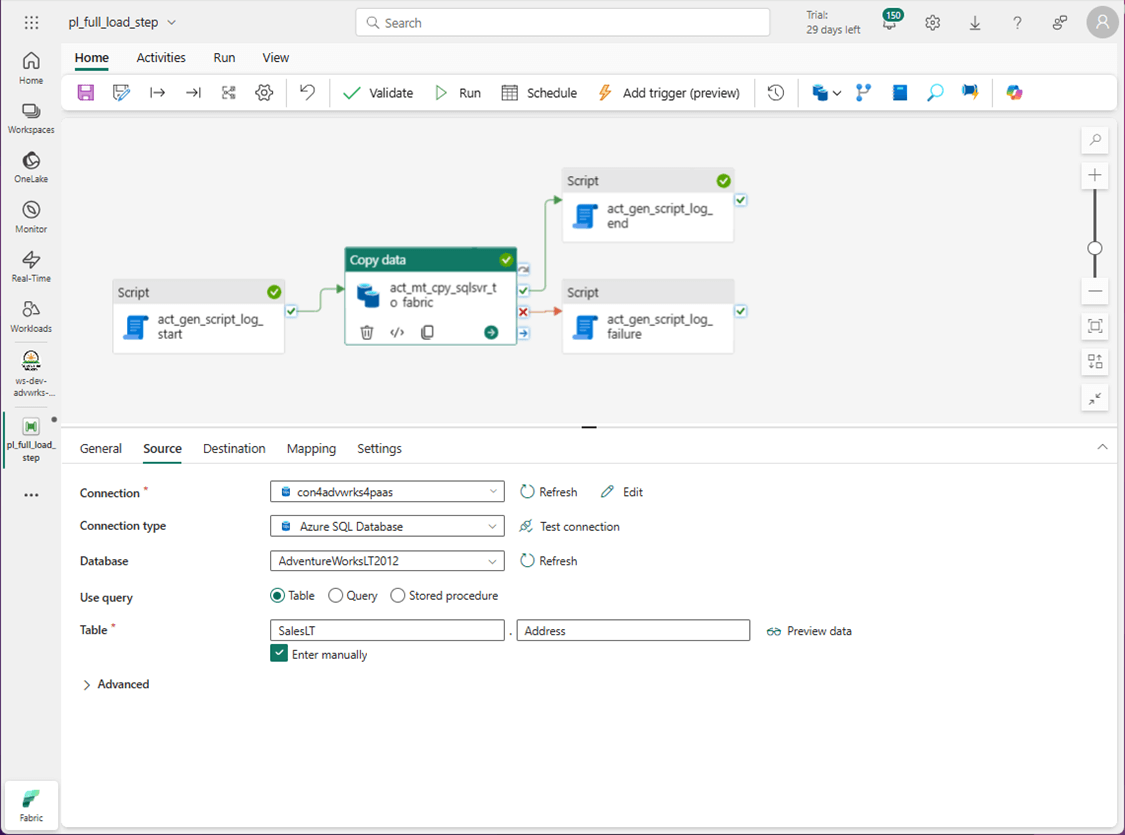Screen dimensions: 1125x835
Task: Click the Run button in toolbar
Action: [x=458, y=93]
